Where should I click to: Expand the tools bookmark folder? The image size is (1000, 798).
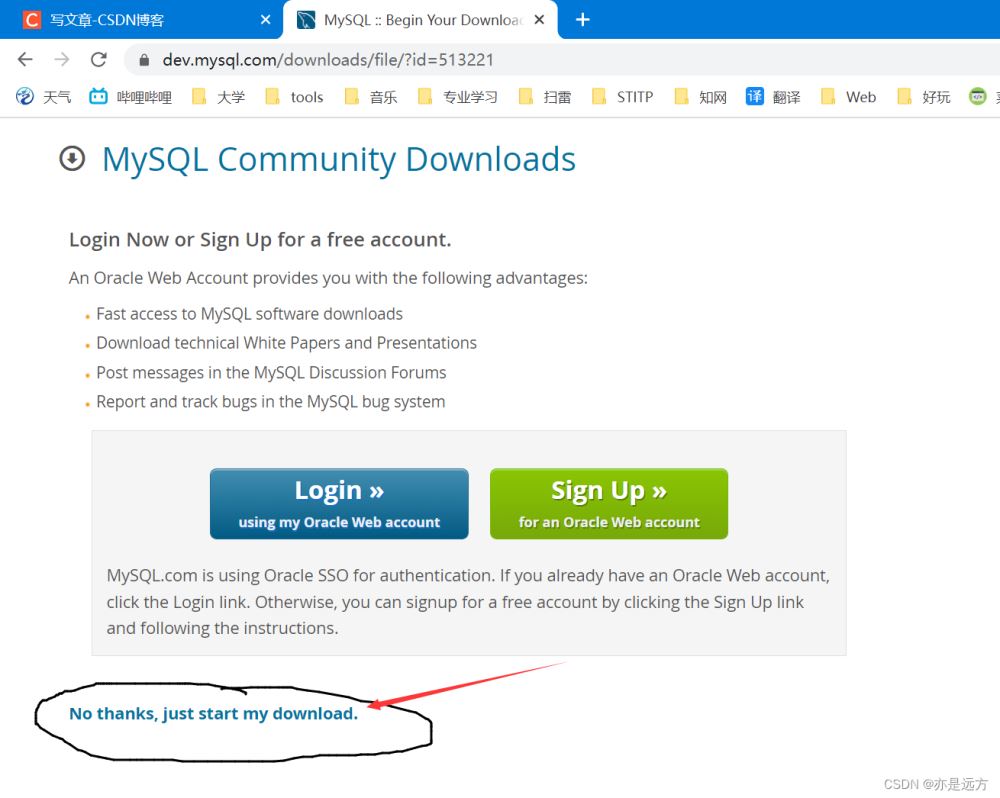(x=294, y=97)
